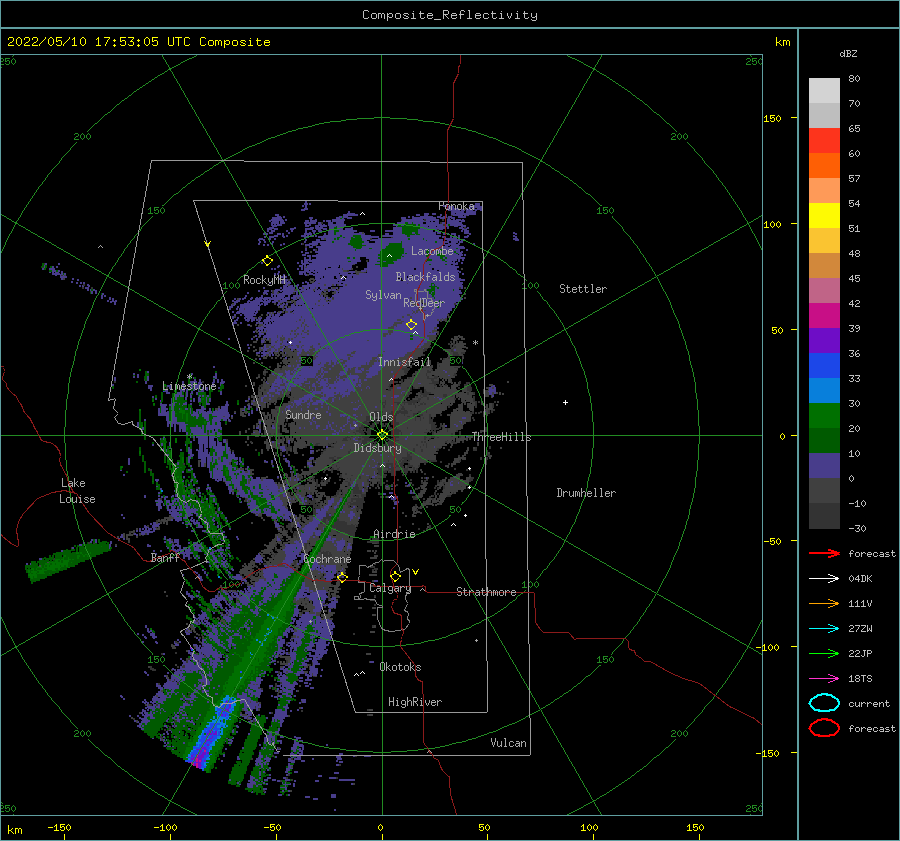Viewport: 900px width, 841px height.
Task: Click the yellow diamond marker above Calgary label
Action: pyautogui.click(x=395, y=576)
